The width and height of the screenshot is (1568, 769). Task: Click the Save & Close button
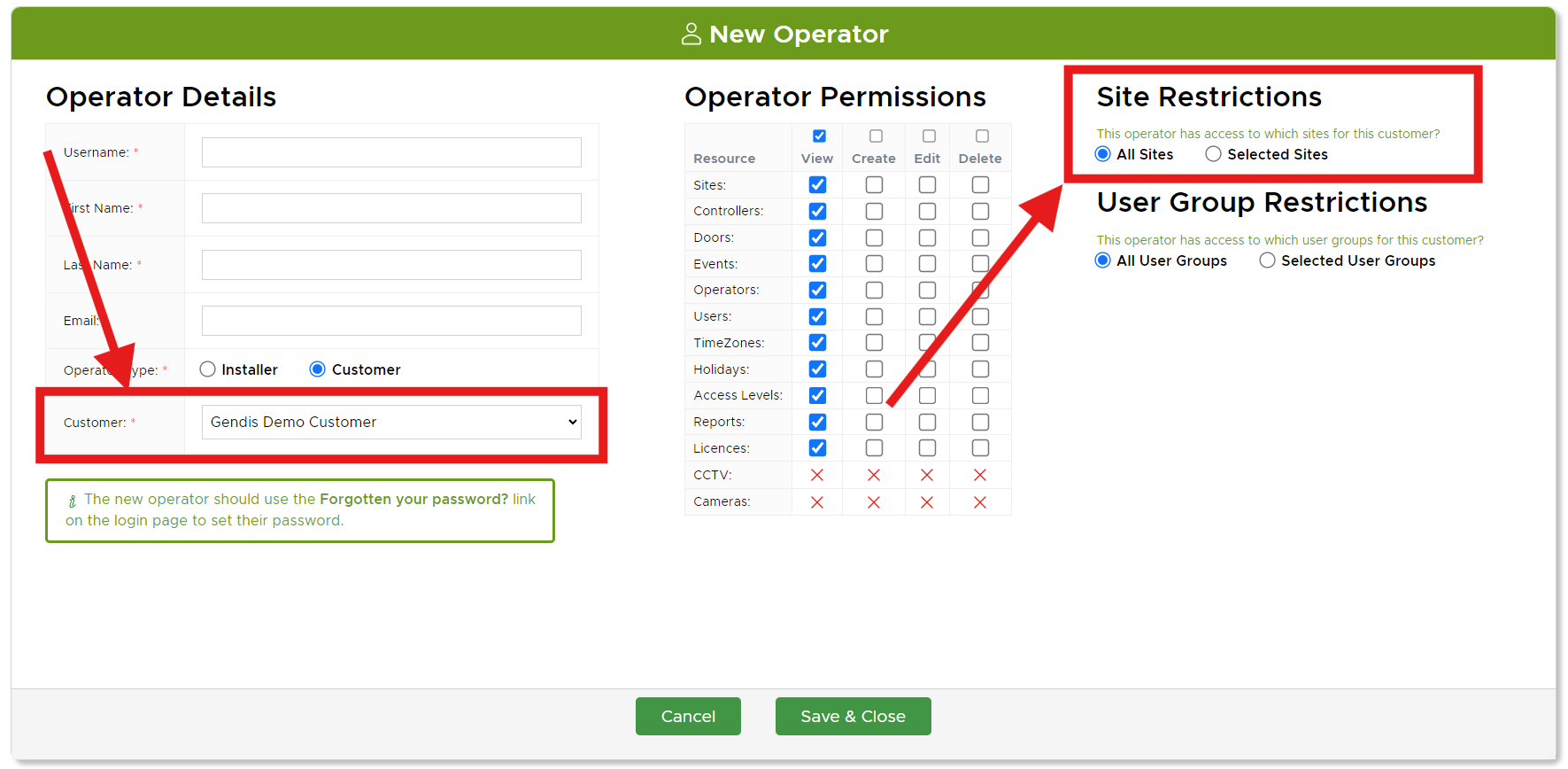(x=853, y=717)
